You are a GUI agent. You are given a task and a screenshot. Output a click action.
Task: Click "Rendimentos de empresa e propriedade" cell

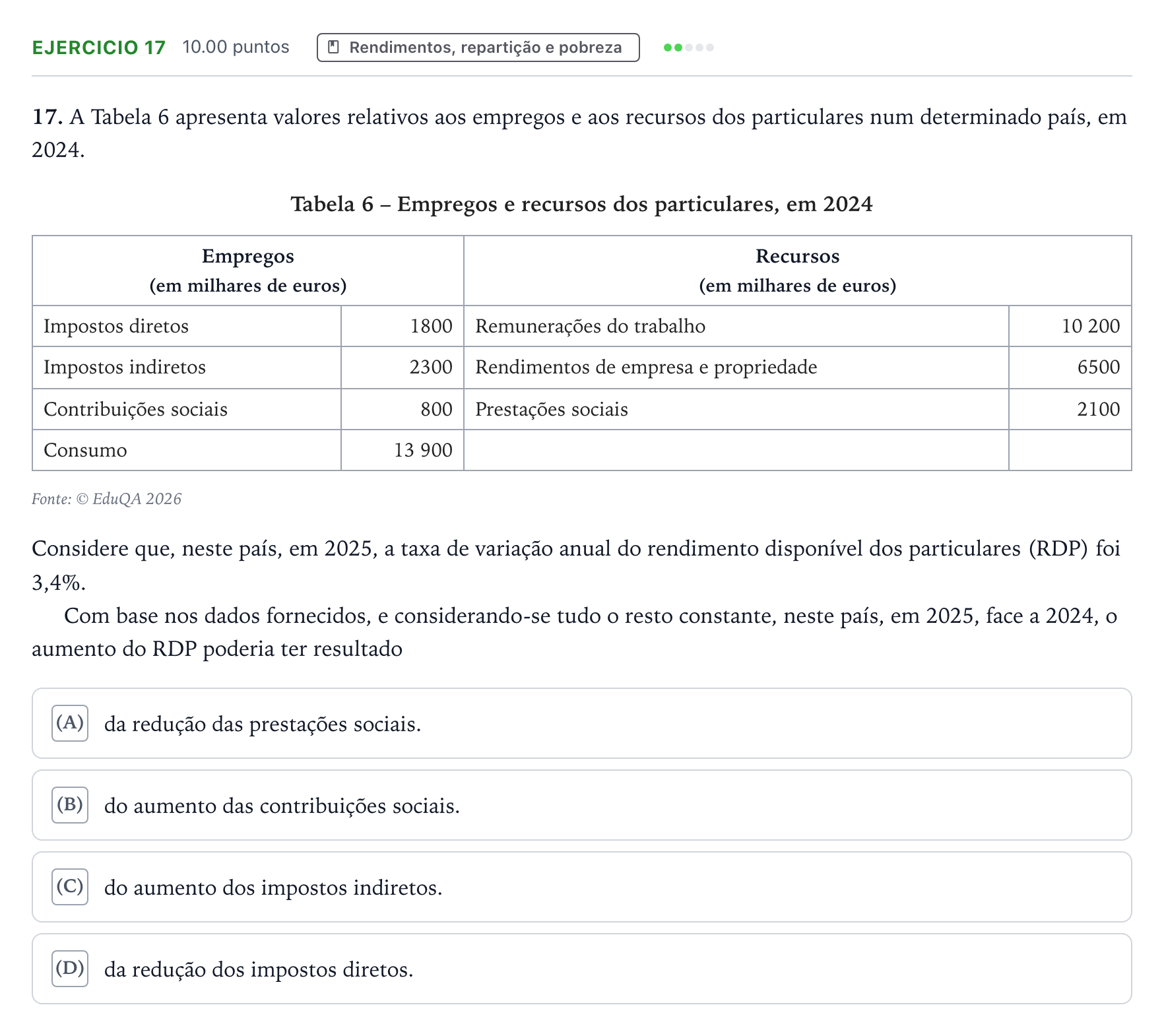[x=736, y=367]
